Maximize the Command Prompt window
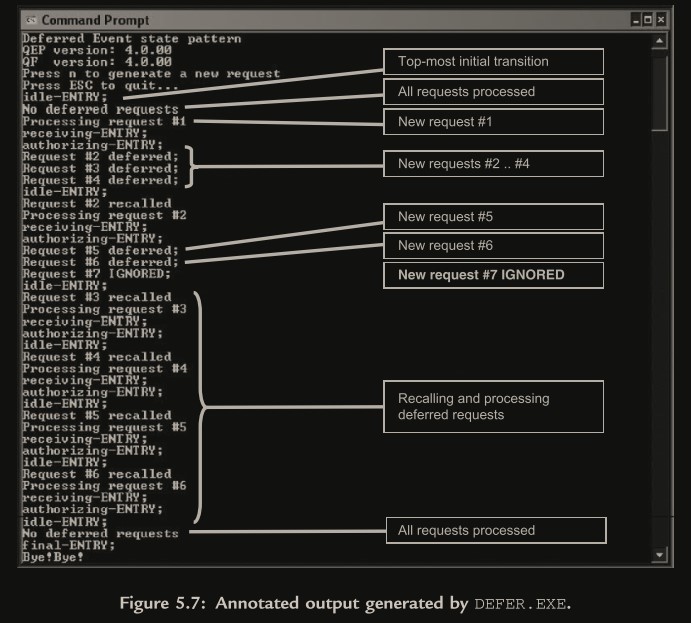This screenshot has height=623, width=691. pyautogui.click(x=648, y=20)
